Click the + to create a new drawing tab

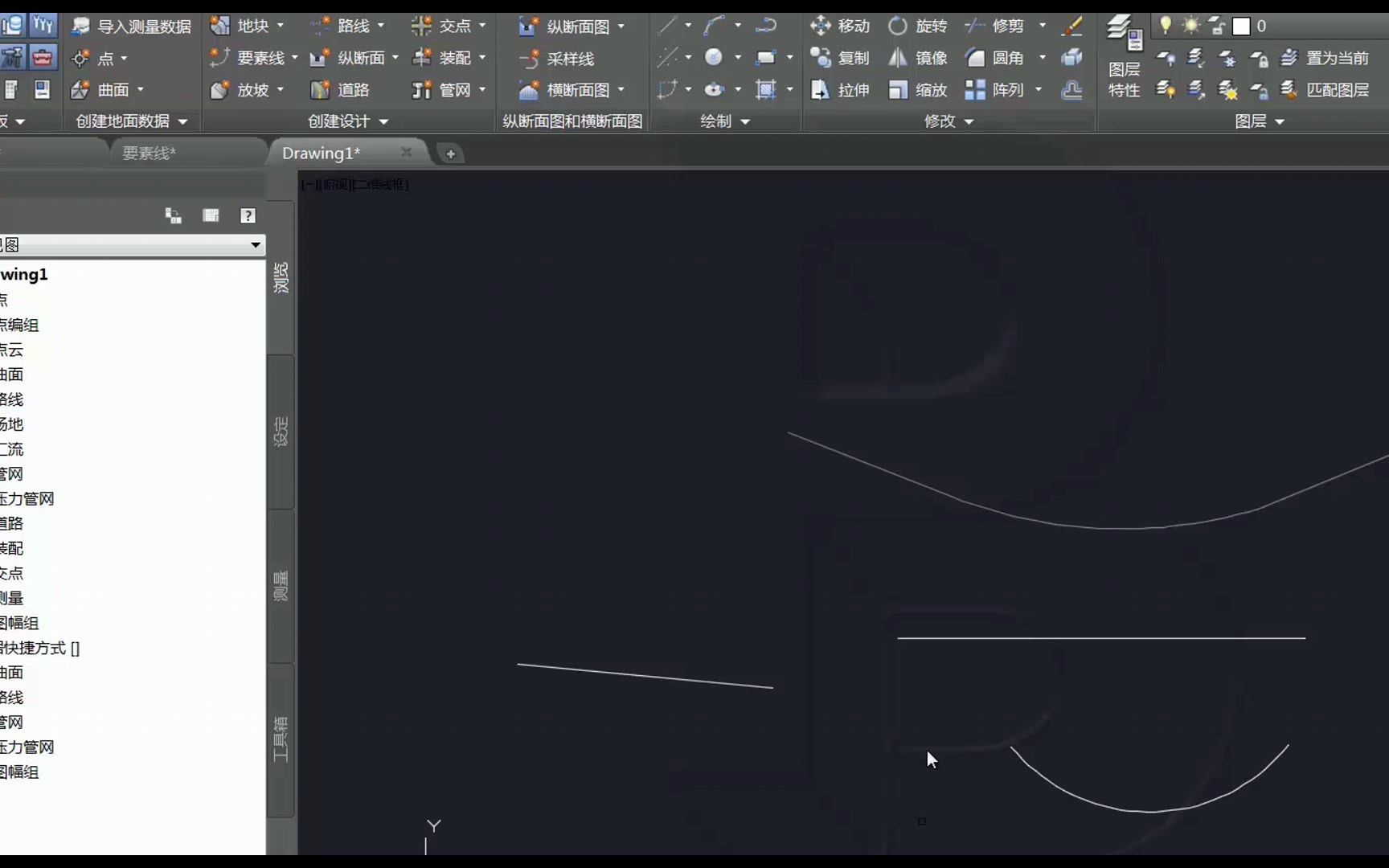click(x=451, y=153)
